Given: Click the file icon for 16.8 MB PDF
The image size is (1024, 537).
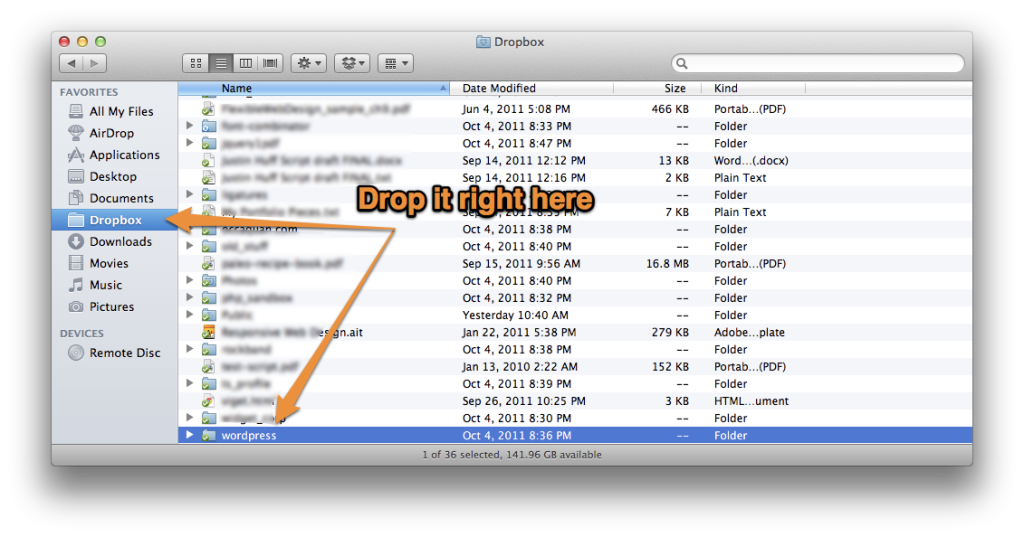Looking at the screenshot, I should (209, 264).
